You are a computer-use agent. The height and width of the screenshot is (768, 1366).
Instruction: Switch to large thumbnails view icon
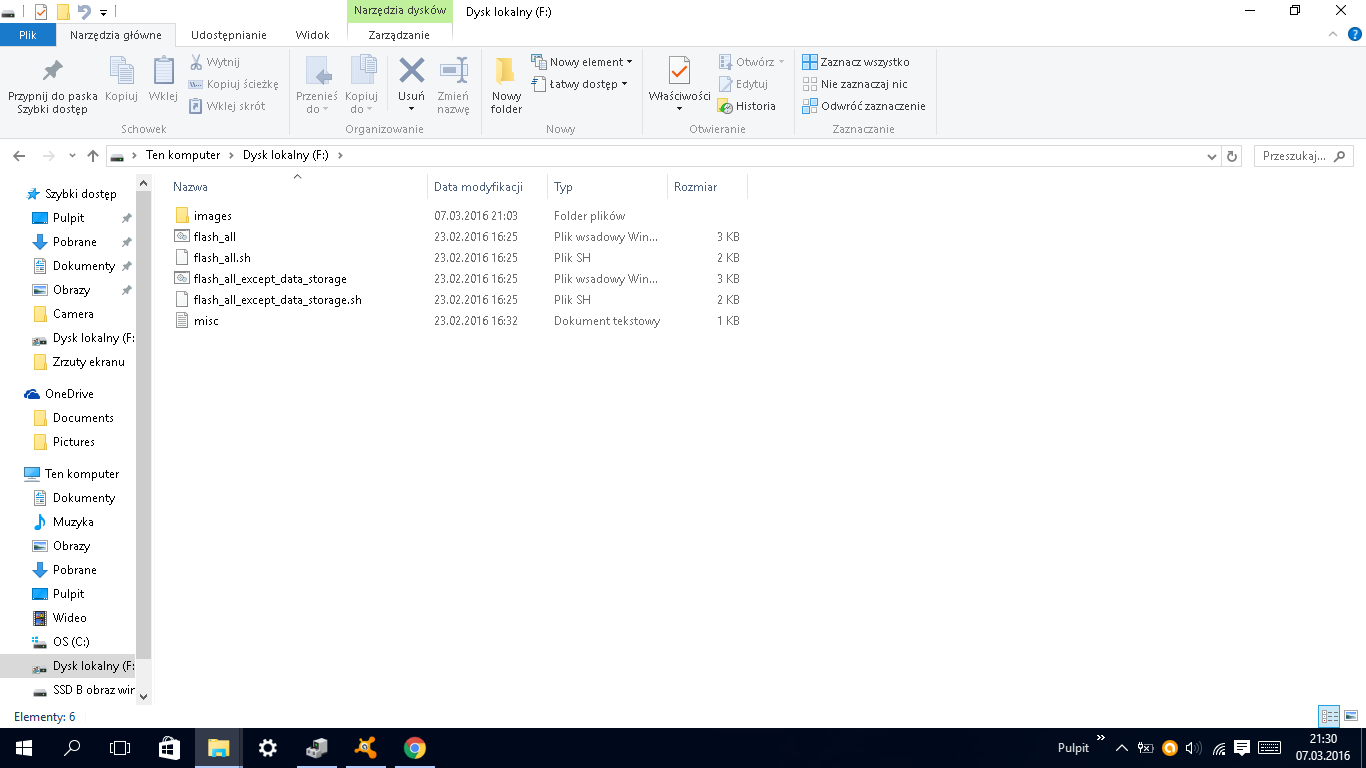(1351, 716)
